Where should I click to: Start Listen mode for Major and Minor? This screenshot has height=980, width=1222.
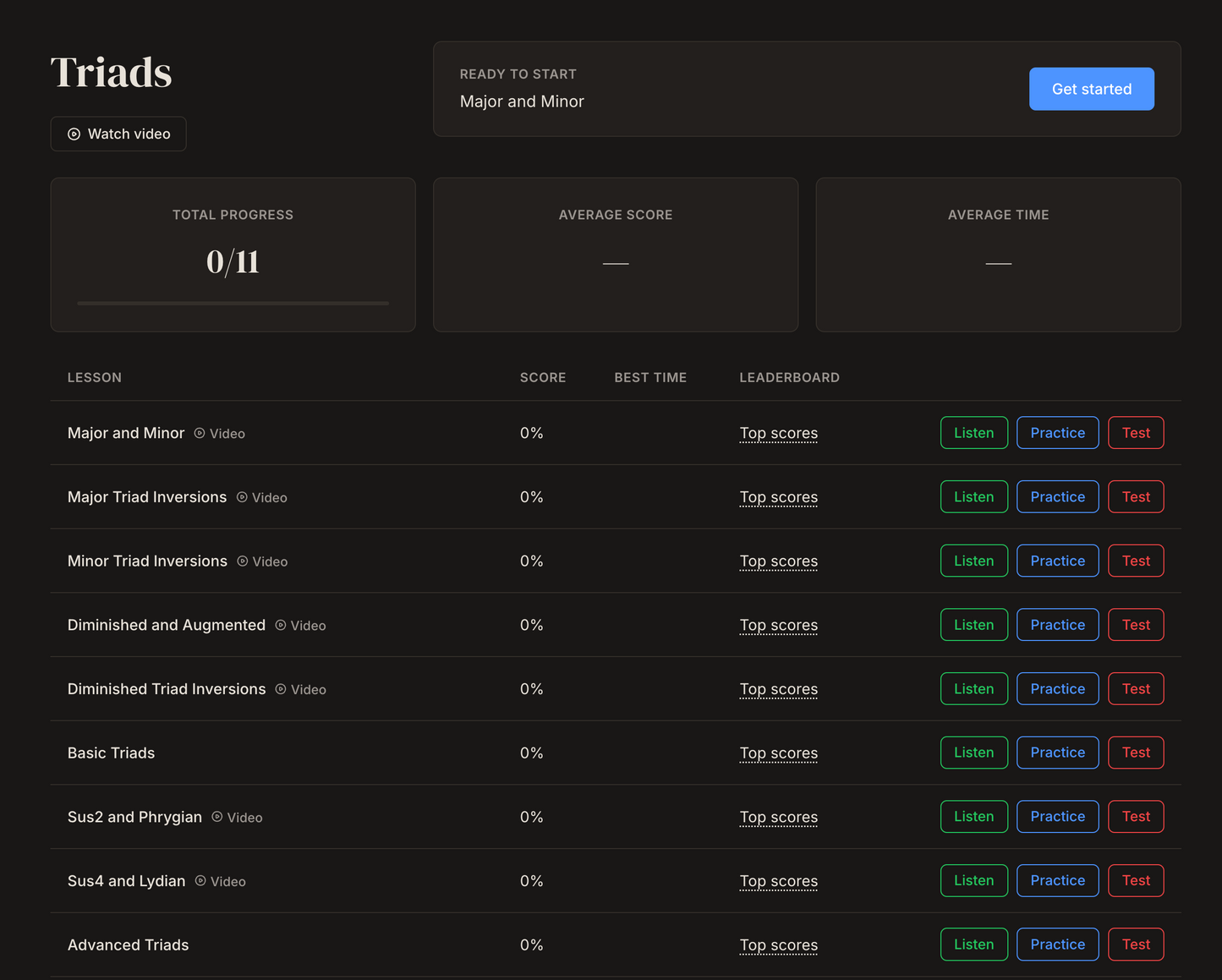(974, 433)
